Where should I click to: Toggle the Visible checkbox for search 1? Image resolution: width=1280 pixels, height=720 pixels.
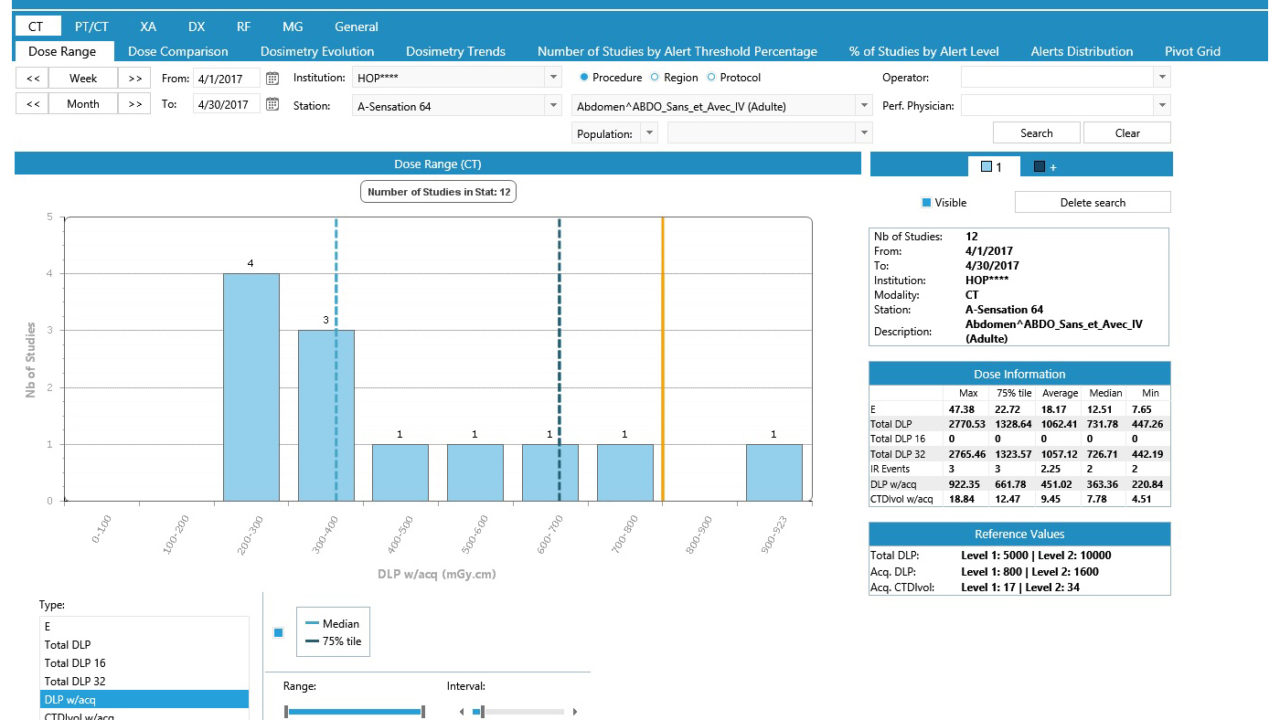(x=926, y=203)
